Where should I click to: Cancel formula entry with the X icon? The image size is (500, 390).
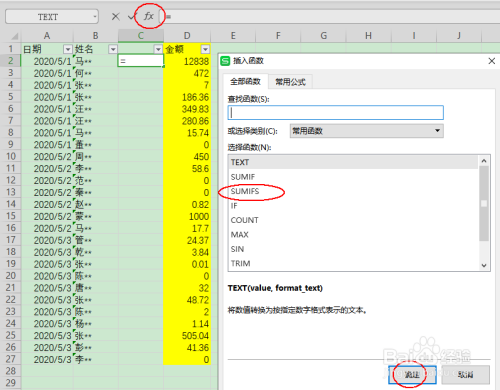(x=115, y=16)
